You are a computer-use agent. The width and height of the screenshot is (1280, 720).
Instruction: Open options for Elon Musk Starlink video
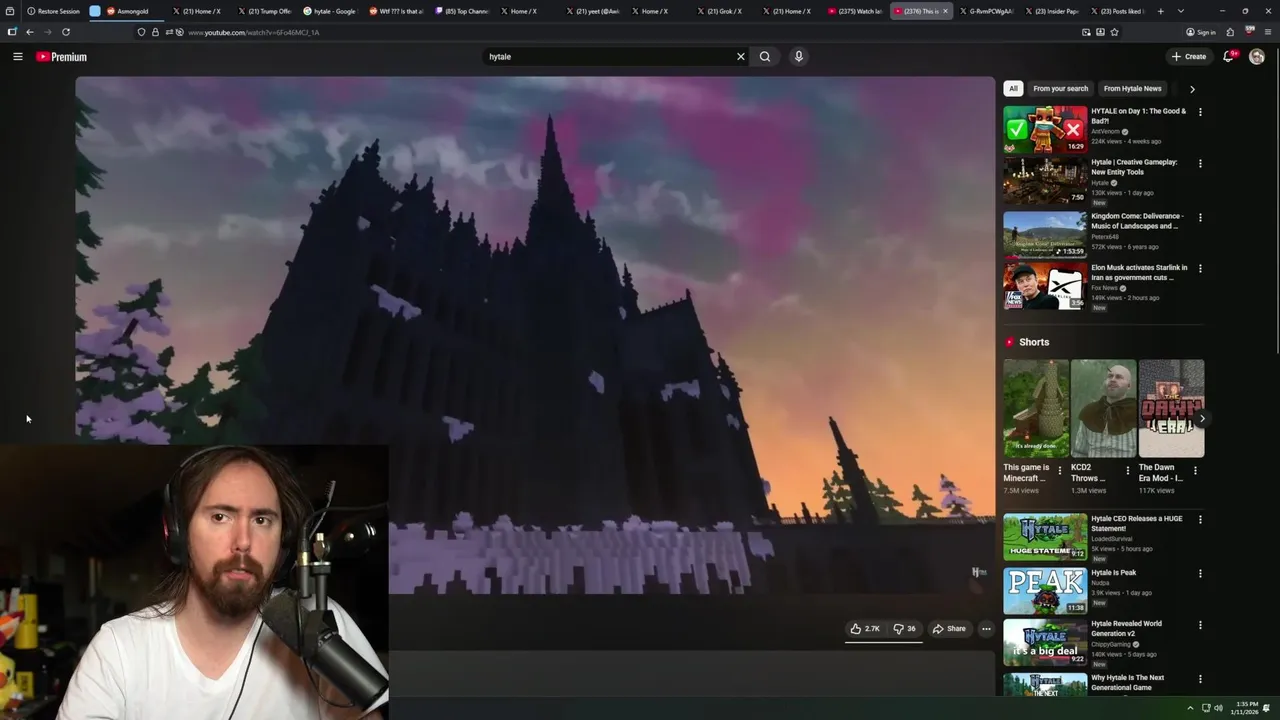pyautogui.click(x=1200, y=268)
